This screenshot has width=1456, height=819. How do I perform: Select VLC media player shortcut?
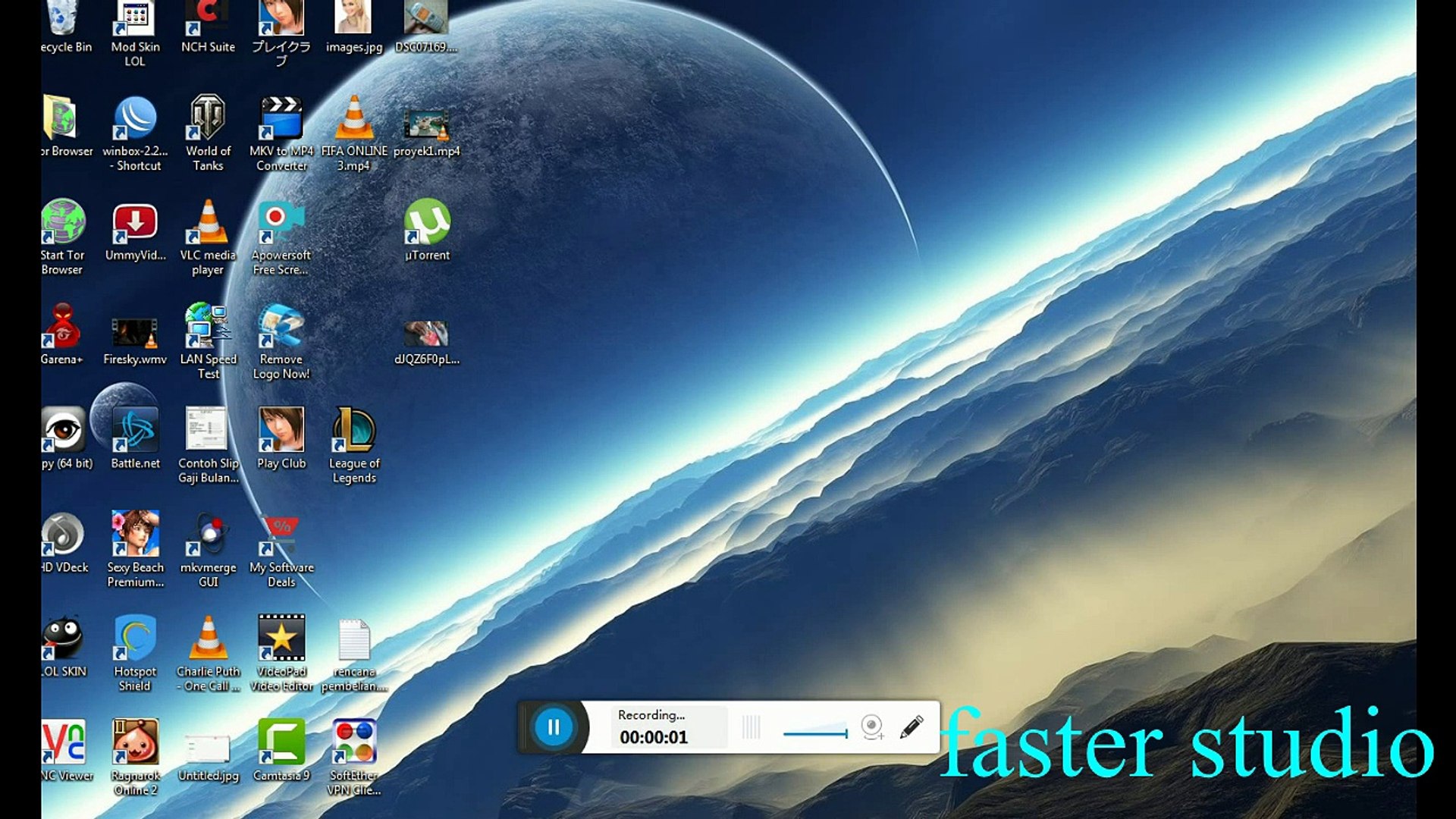pyautogui.click(x=208, y=224)
